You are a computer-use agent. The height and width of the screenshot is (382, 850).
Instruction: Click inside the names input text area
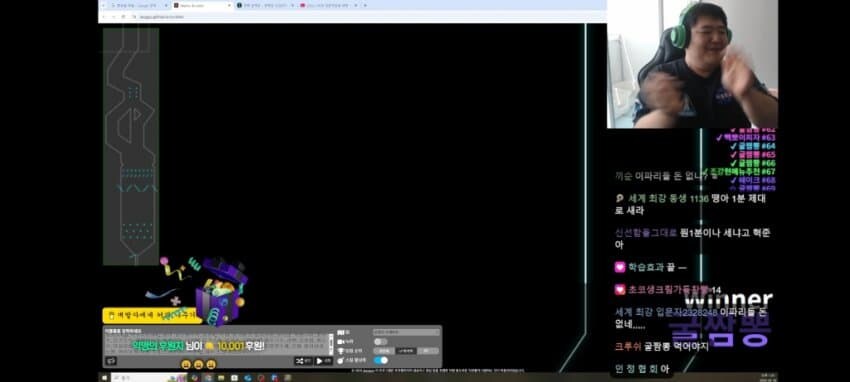217,344
